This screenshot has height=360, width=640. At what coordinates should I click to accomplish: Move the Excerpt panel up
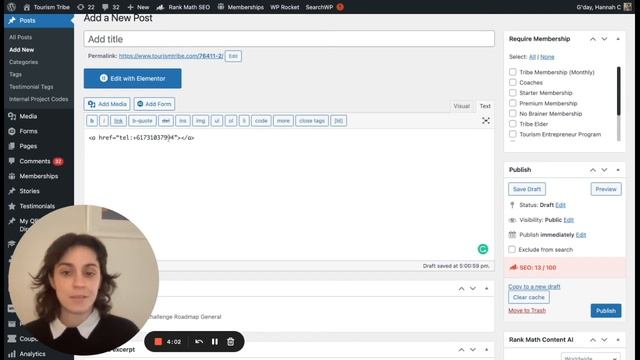(x=461, y=350)
